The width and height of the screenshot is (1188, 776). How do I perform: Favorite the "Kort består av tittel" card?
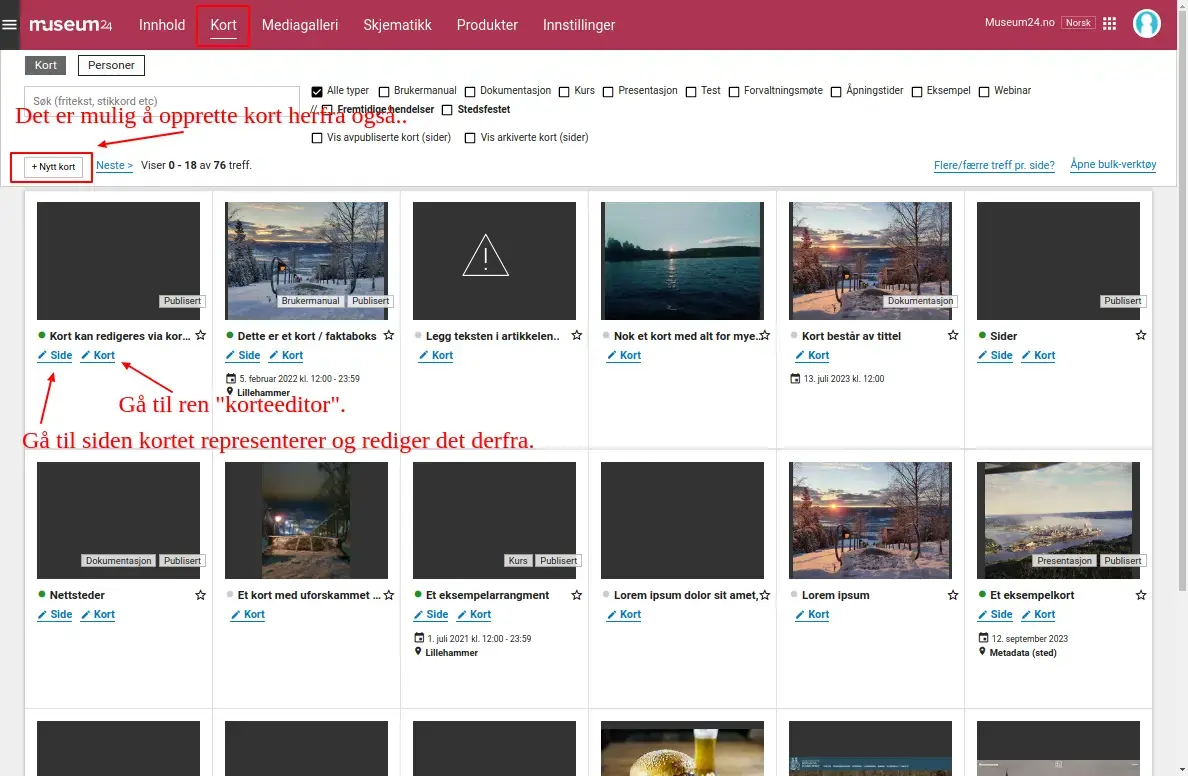pos(953,335)
